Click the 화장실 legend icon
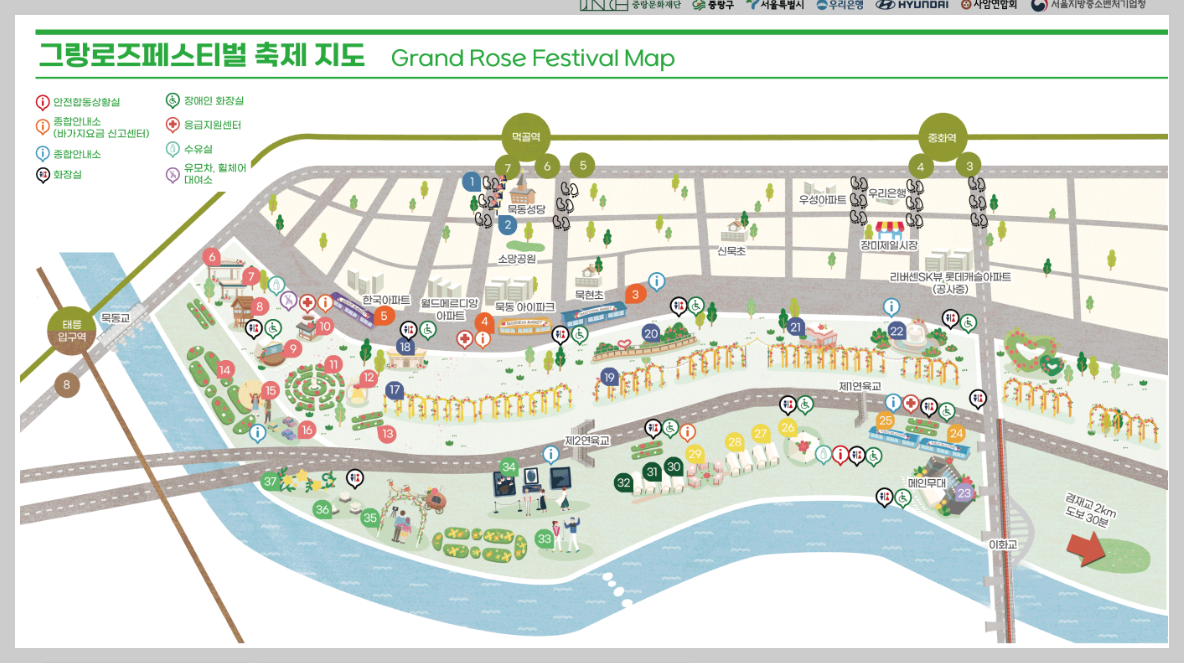1184x663 pixels. click(42, 175)
